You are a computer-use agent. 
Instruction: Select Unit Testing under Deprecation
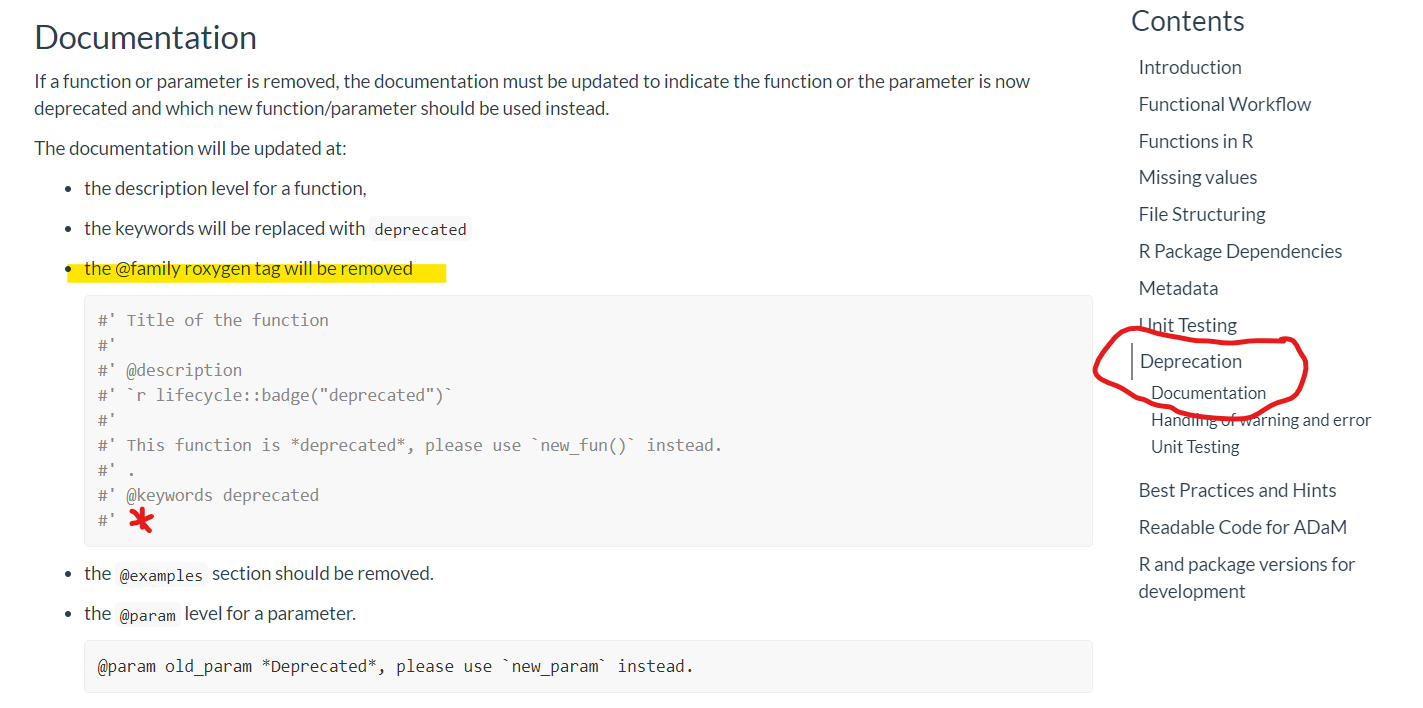[1195, 446]
